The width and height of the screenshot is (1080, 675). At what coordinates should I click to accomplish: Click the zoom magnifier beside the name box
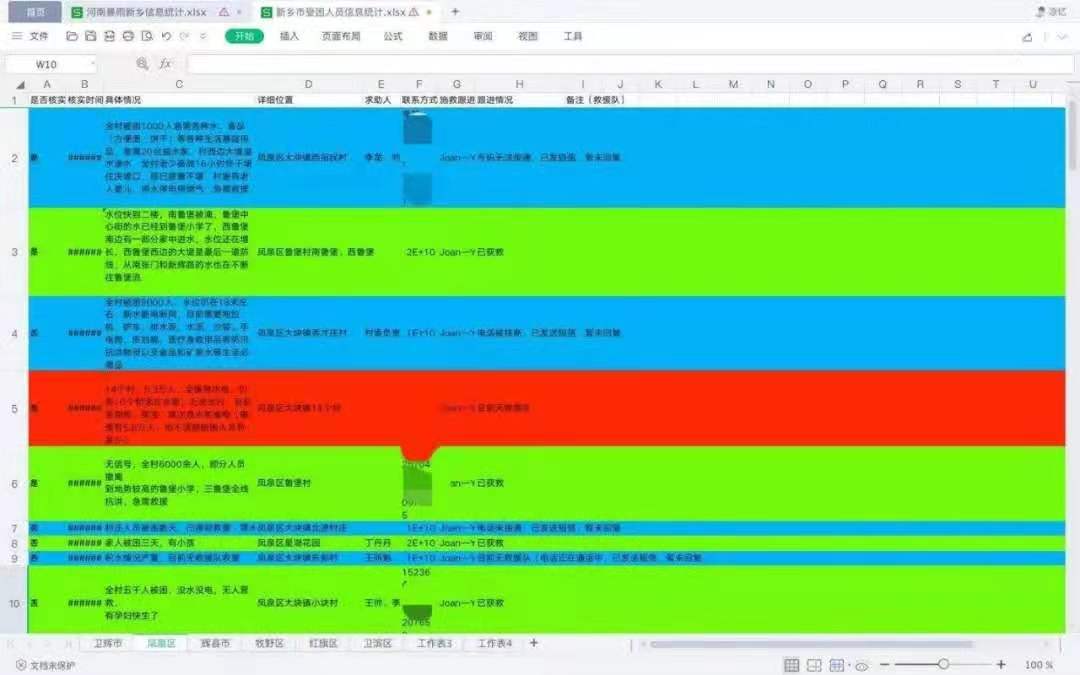tap(143, 64)
